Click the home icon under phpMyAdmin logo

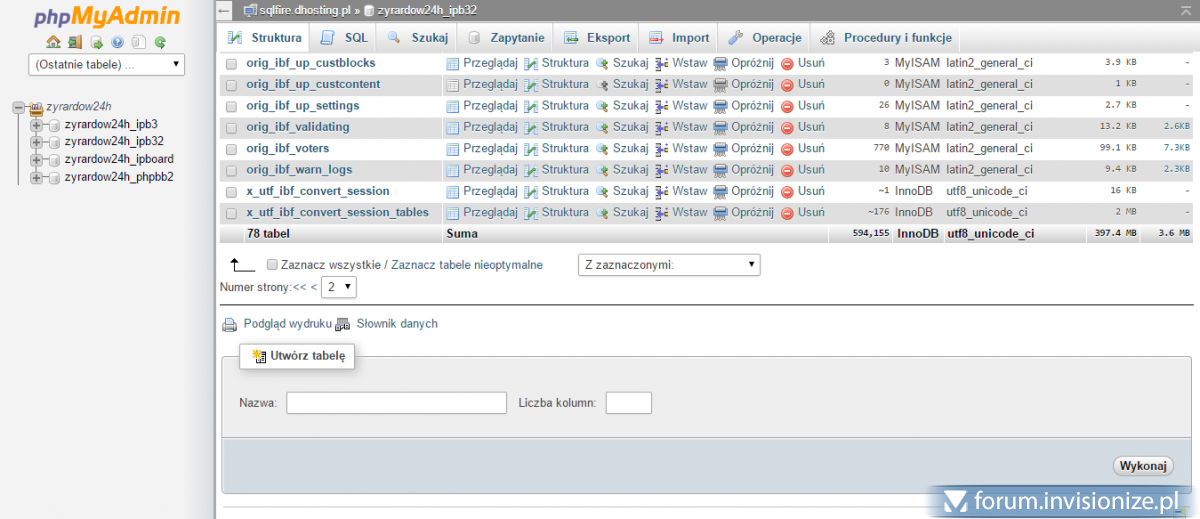(x=54, y=43)
